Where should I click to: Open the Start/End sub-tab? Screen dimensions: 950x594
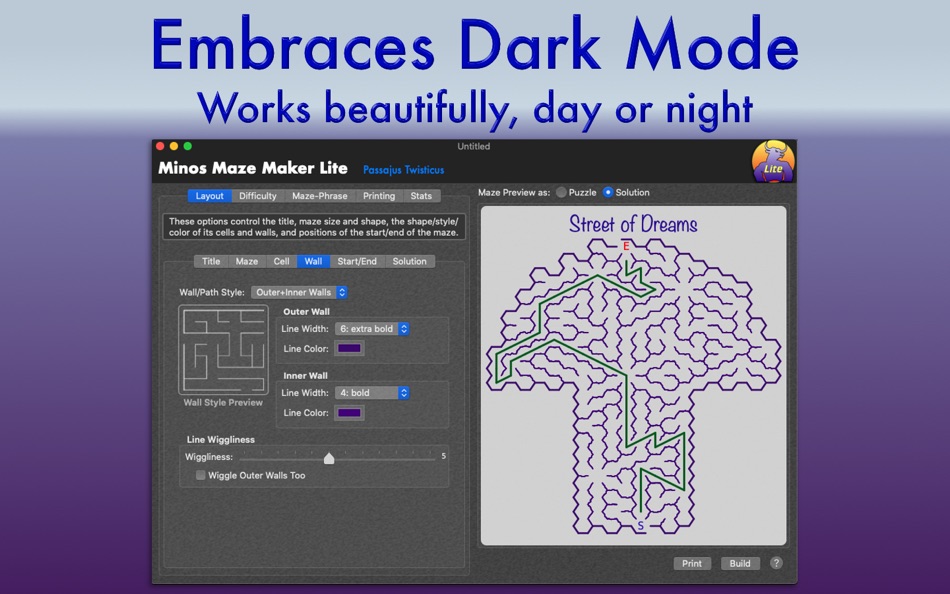(x=357, y=261)
